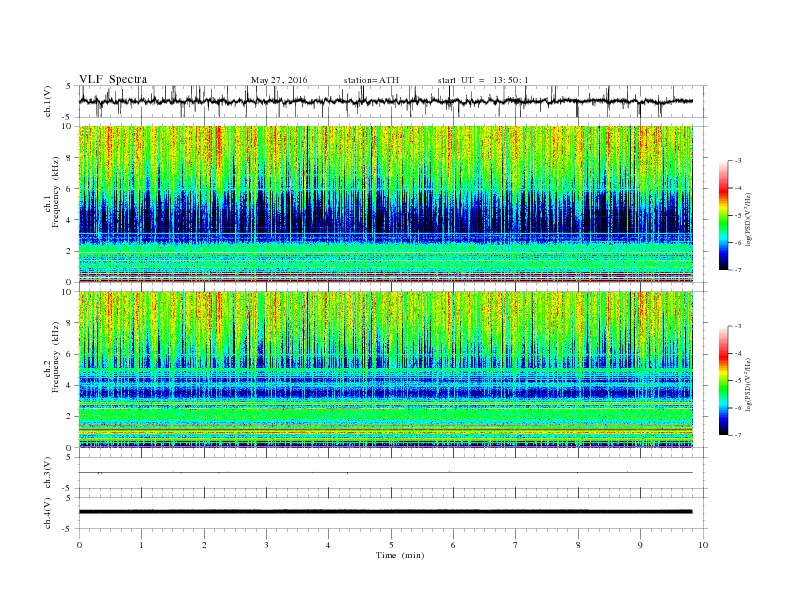Click the "-5" tick on ch.2 color bar
The width and height of the screenshot is (792, 612).
tap(738, 380)
